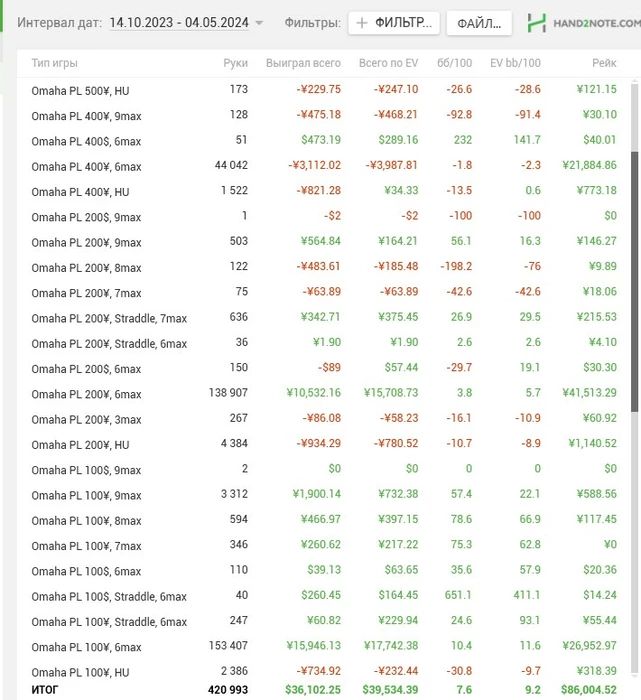This screenshot has width=641, height=700.
Task: Select row Omaha PL 200¥, 6max
Action: coord(324,394)
